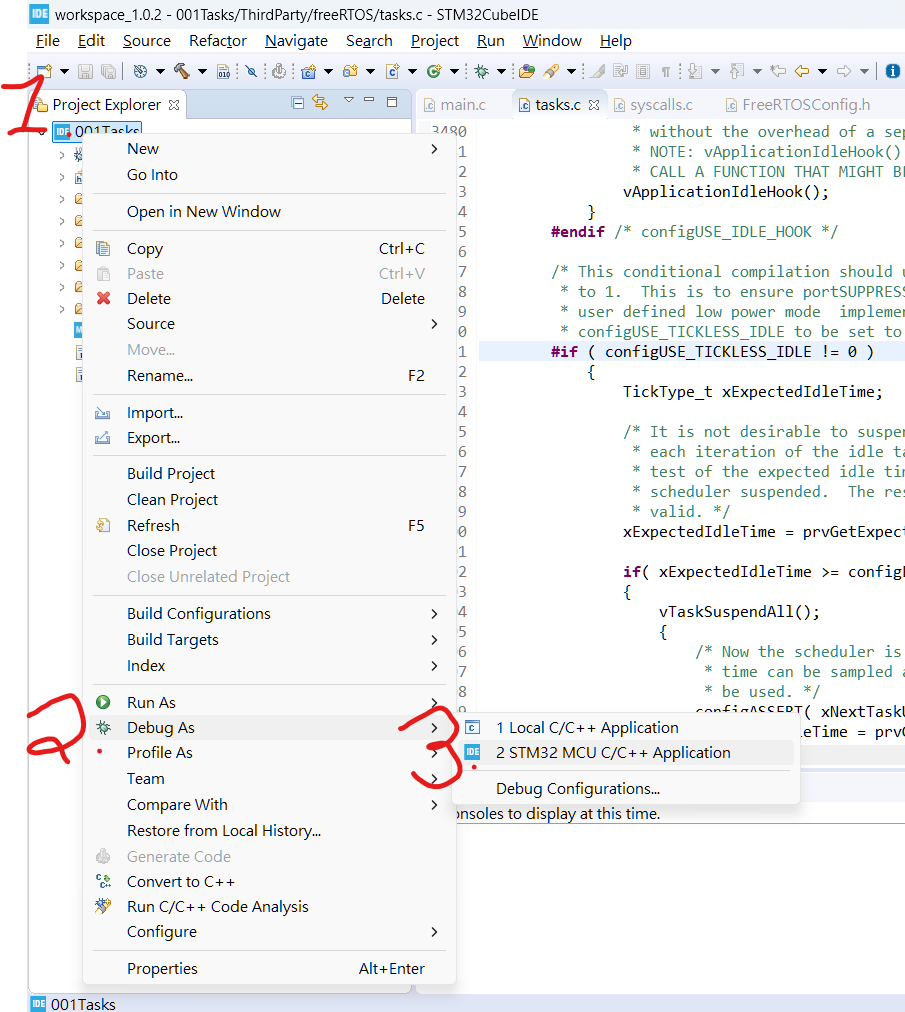The image size is (905, 1012).
Task: Click the New C/C++ Project toolbar icon
Action: pos(309,71)
